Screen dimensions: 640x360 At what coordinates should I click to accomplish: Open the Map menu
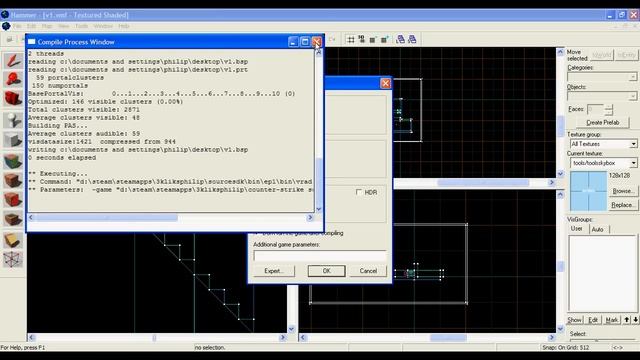coord(47,26)
